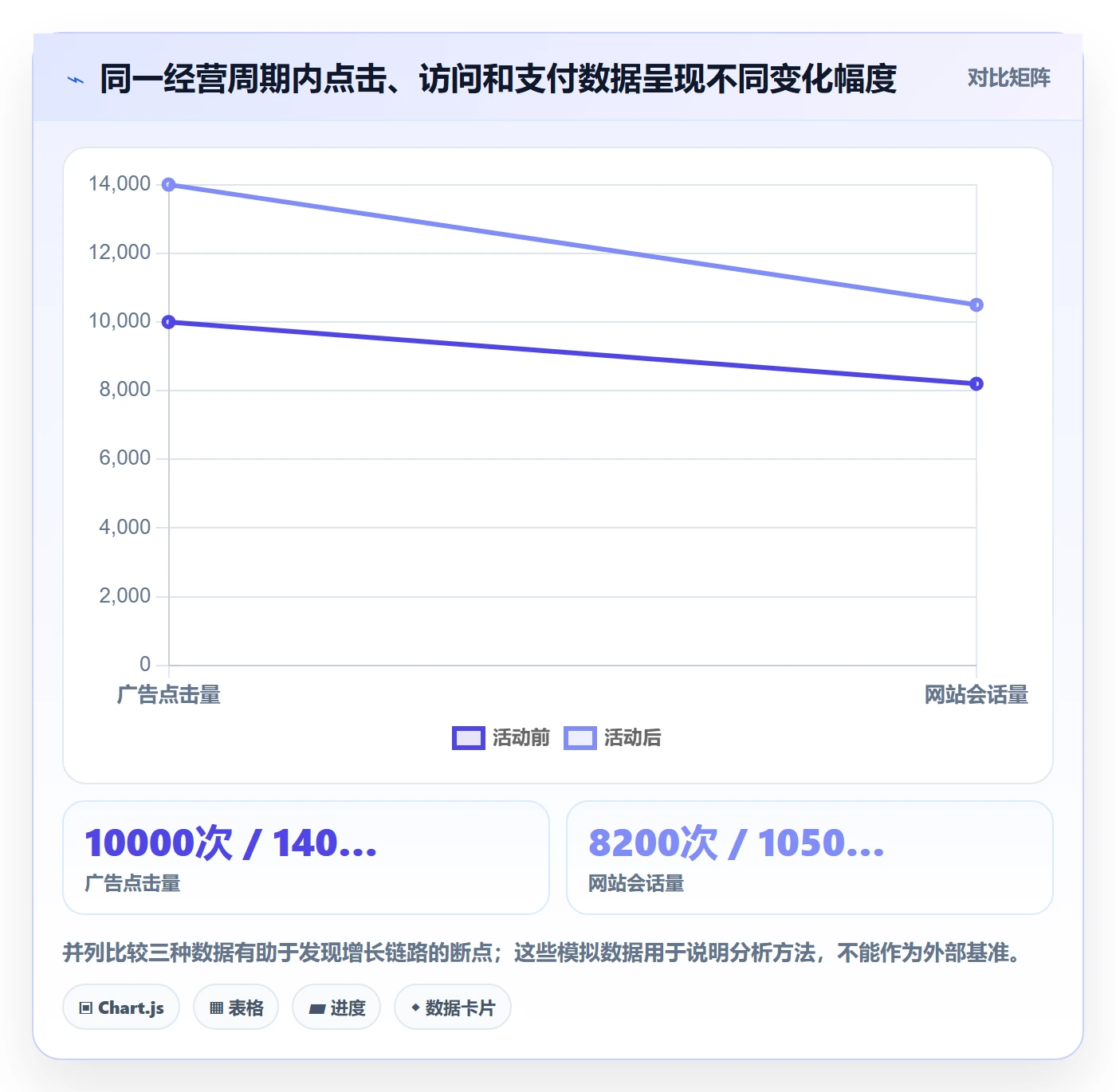This screenshot has width=1116, height=1092.
Task: Click the 活动后 point at 网站会话量
Action: (x=976, y=304)
